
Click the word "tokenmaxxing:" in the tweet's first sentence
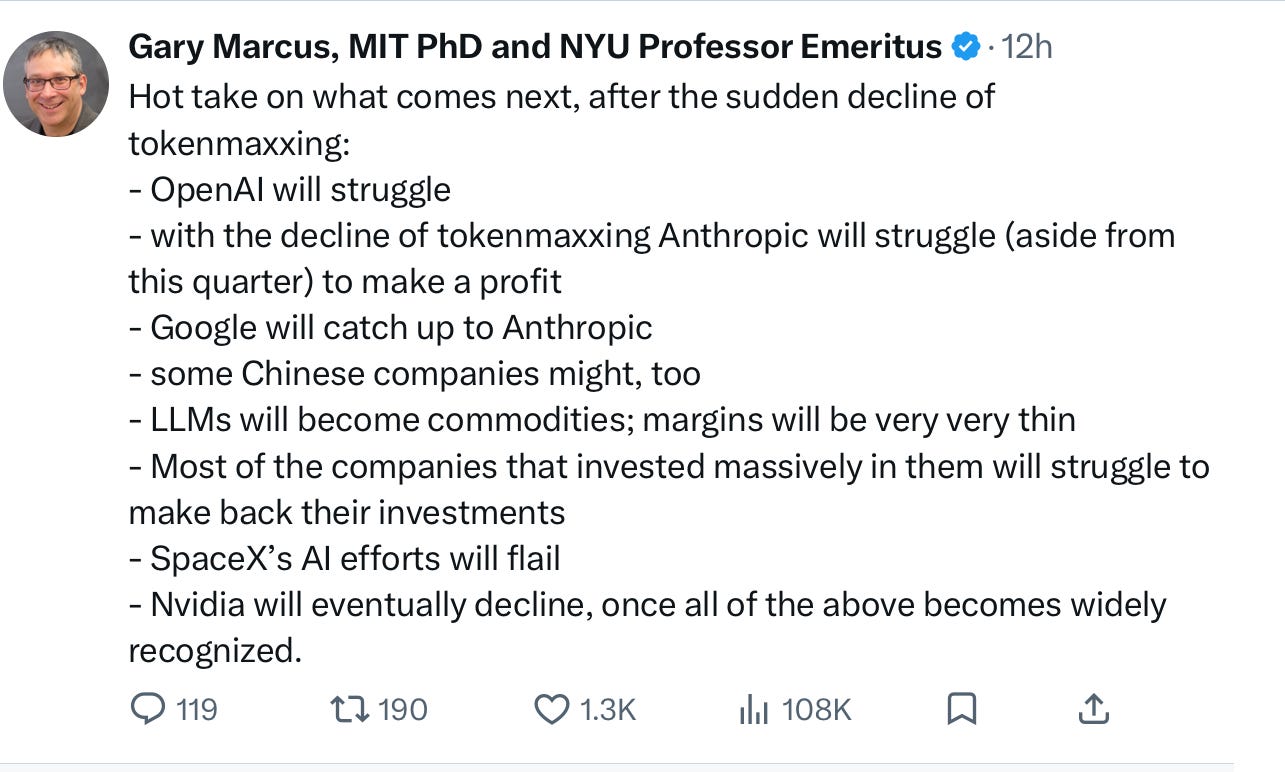pyautogui.click(x=240, y=144)
